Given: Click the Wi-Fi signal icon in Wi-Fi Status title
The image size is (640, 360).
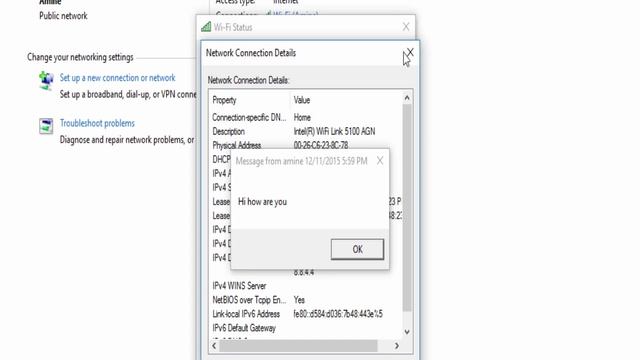Looking at the screenshot, I should pyautogui.click(x=206, y=27).
